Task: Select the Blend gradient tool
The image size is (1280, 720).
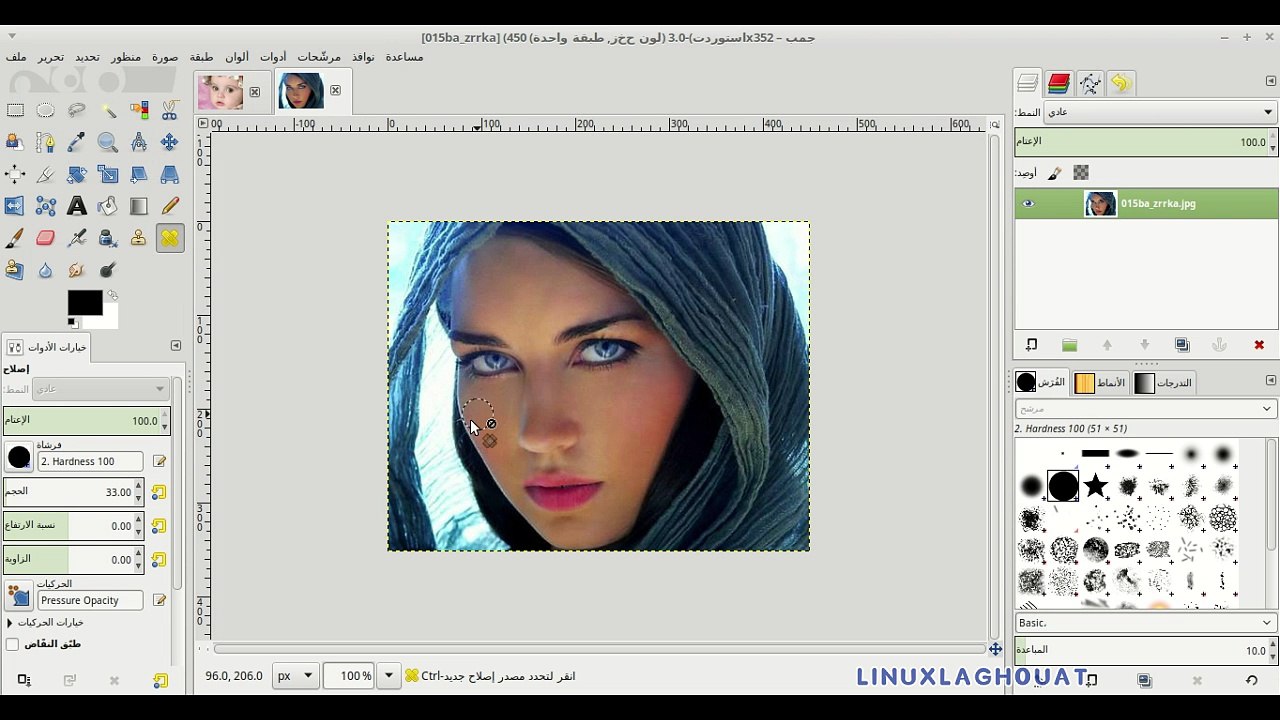Action: pyautogui.click(x=139, y=207)
